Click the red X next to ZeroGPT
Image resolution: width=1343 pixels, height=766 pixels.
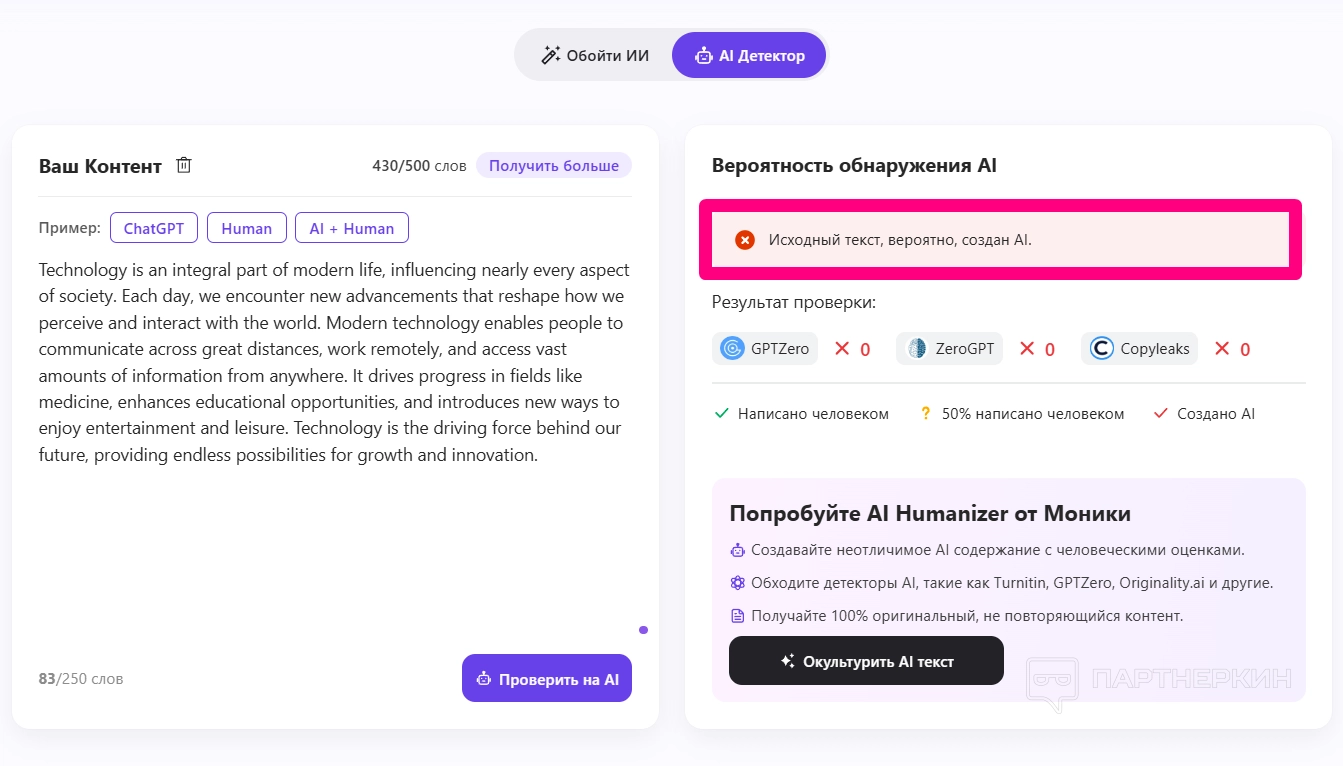1027,348
